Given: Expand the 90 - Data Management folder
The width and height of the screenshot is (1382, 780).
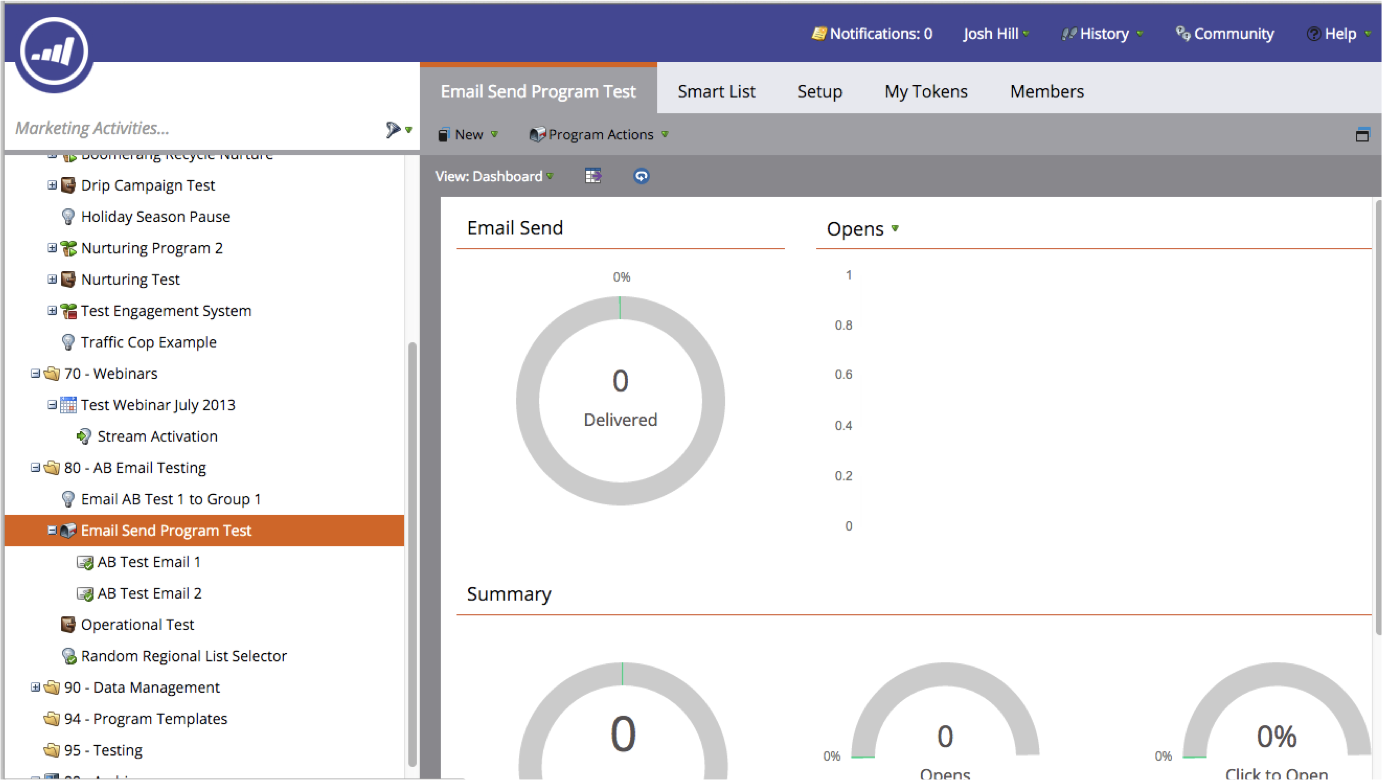Looking at the screenshot, I should tap(36, 687).
